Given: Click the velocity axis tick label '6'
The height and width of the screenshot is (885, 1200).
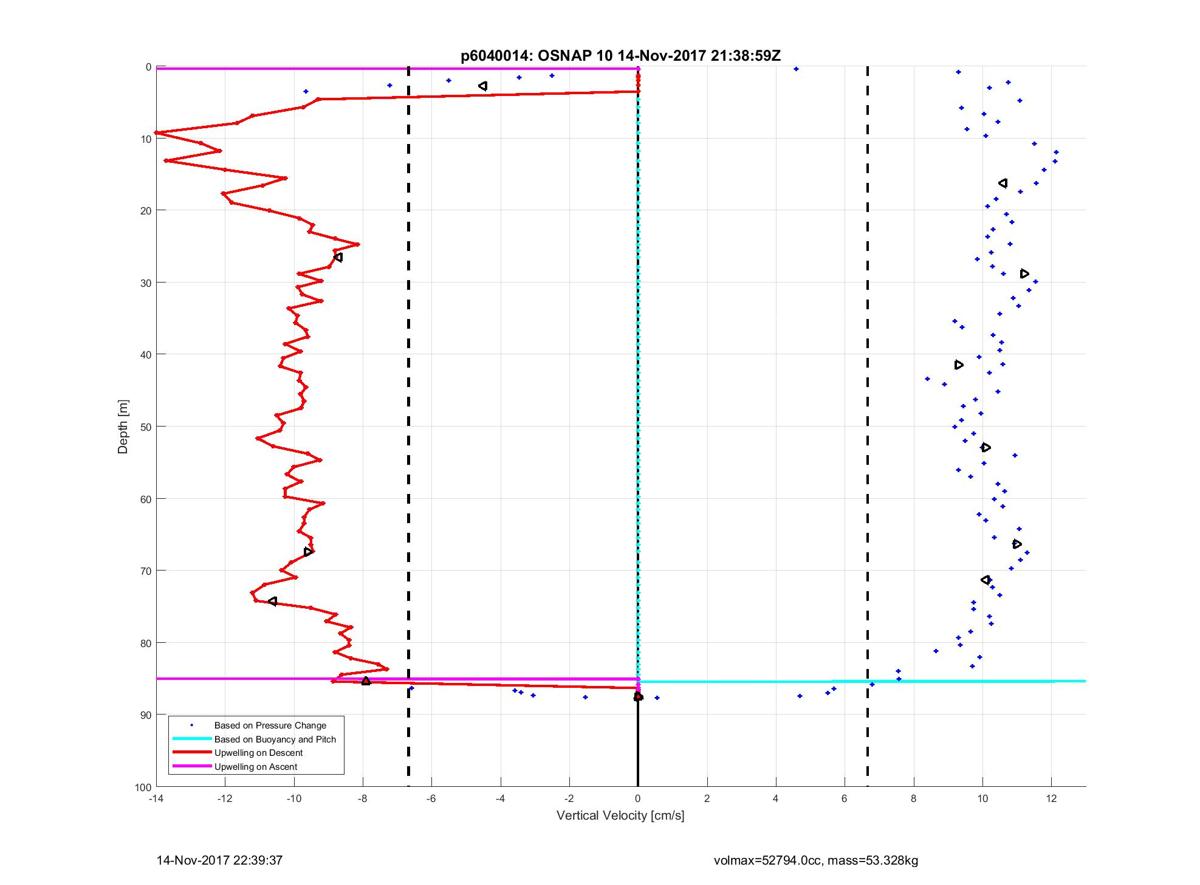Looking at the screenshot, I should [x=845, y=799].
